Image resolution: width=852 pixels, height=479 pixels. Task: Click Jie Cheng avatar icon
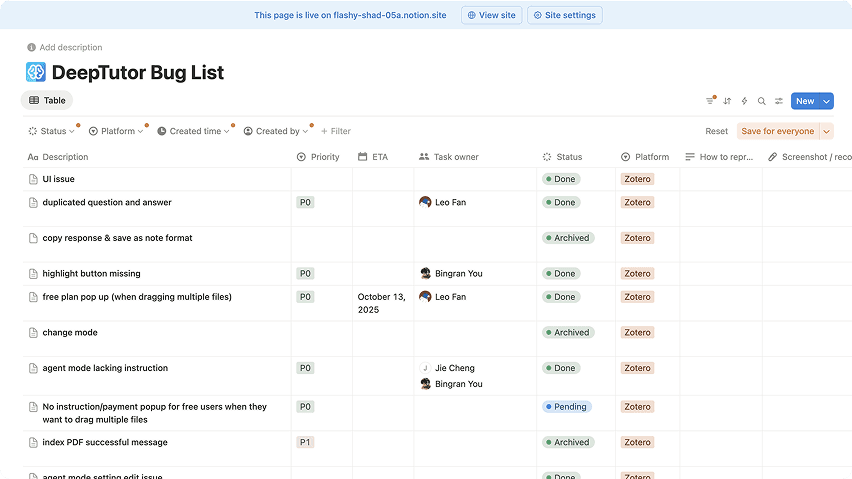[425, 368]
